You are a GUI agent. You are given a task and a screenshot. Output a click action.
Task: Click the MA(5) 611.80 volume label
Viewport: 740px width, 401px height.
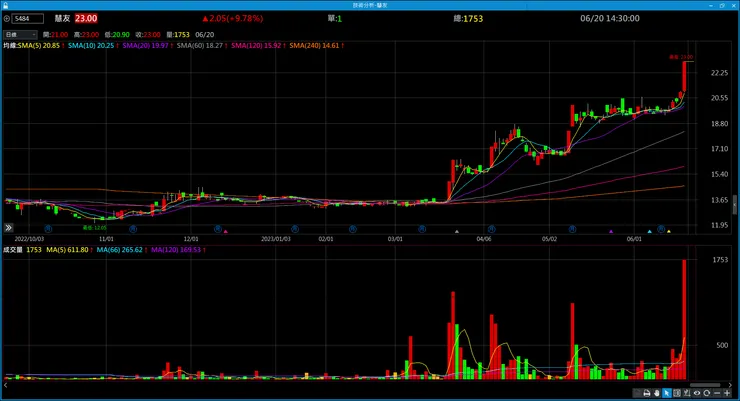[67, 250]
